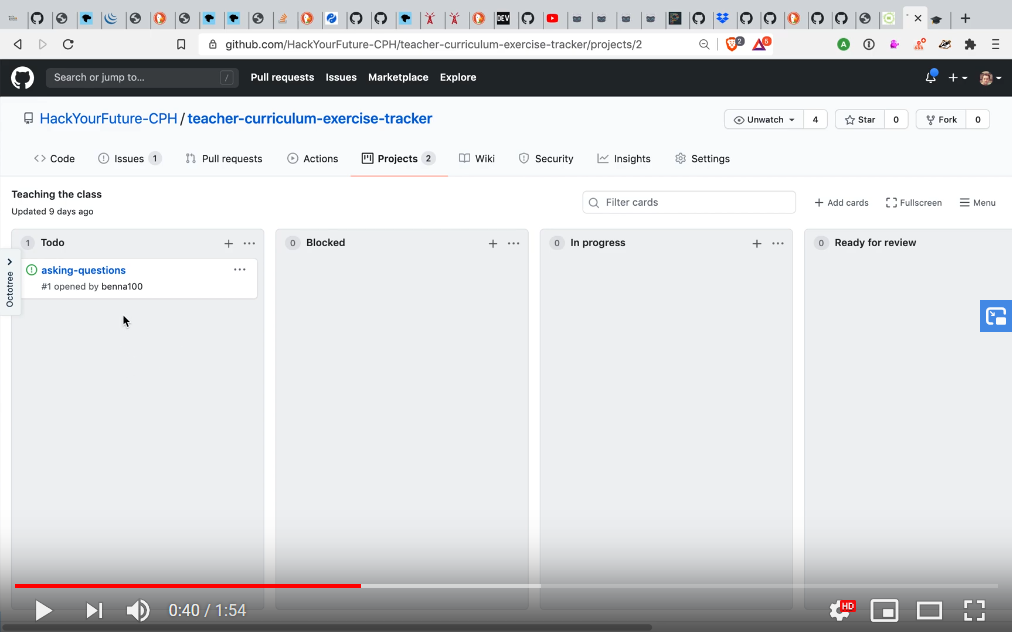Enable miniplayer mode
Image resolution: width=1012 pixels, height=632 pixels.
[x=884, y=610]
